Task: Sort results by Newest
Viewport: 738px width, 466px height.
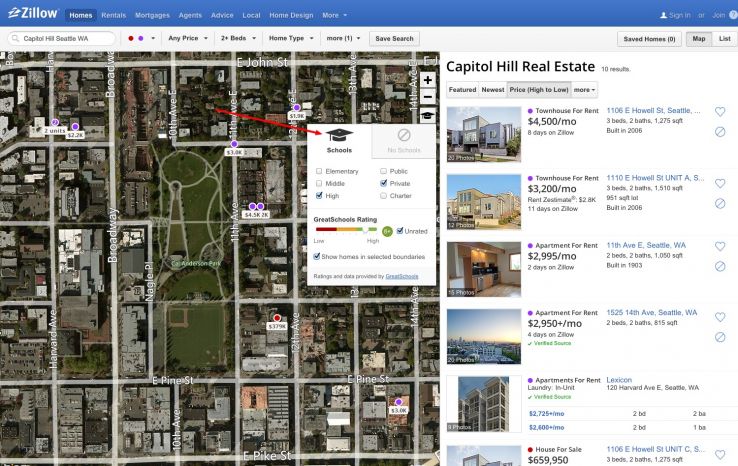Action: tap(493, 89)
